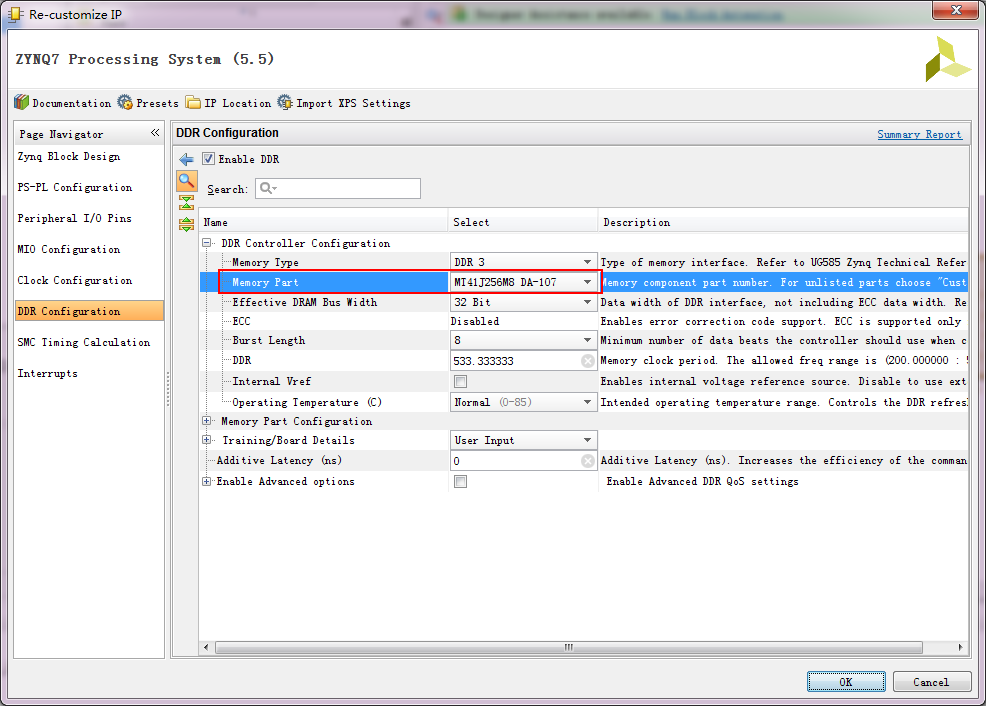Go to Peripheral I/O Pins page
This screenshot has width=986, height=706.
75,218
